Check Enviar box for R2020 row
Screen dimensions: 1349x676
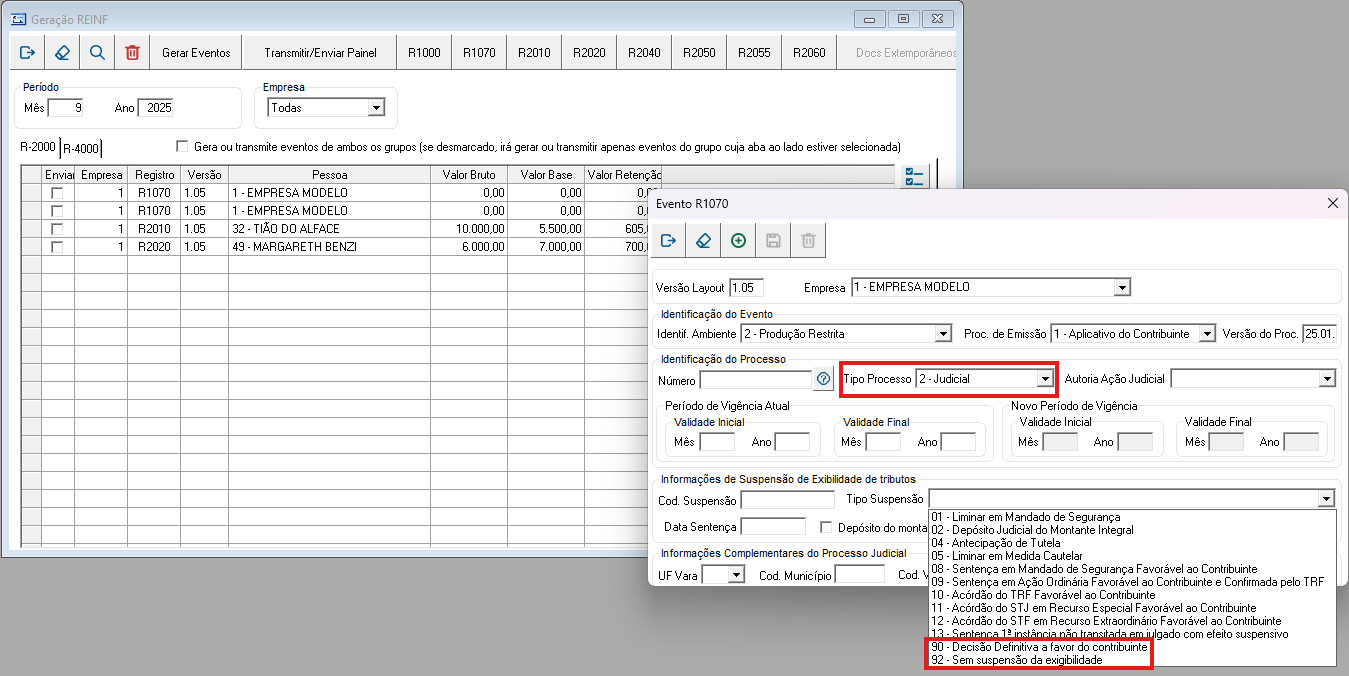57,247
